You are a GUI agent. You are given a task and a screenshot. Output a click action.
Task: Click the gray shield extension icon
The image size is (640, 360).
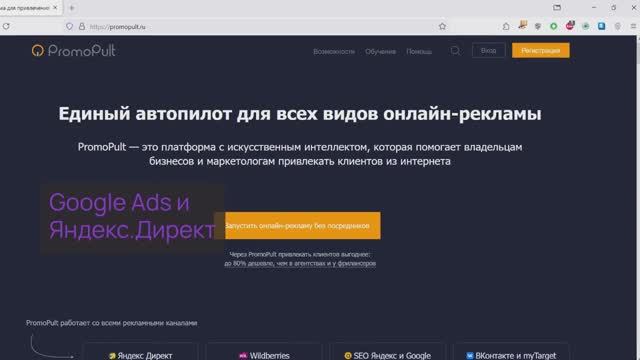[x=538, y=27]
